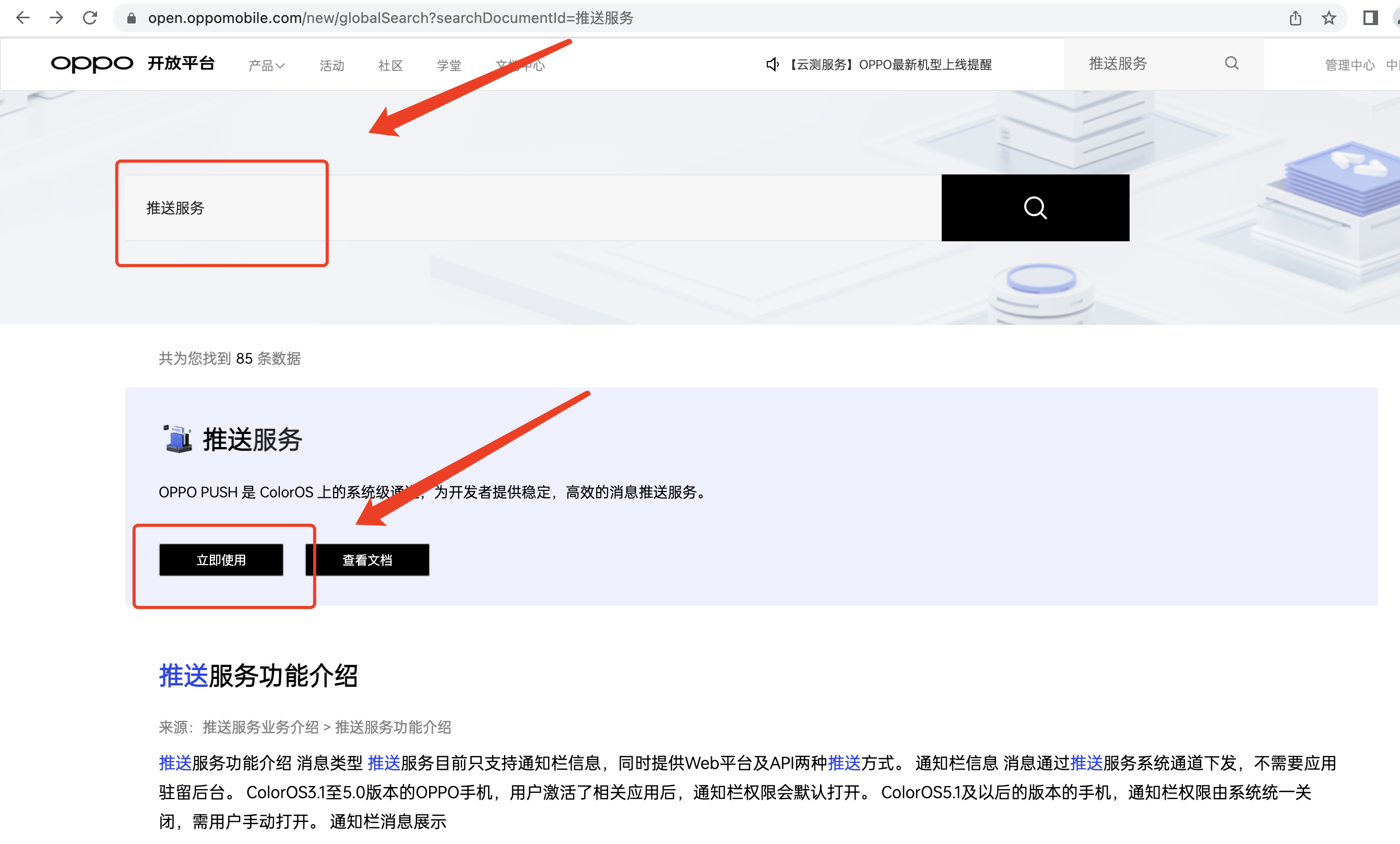Open the 文档中心 menu item
1400x844 pixels.
(520, 65)
